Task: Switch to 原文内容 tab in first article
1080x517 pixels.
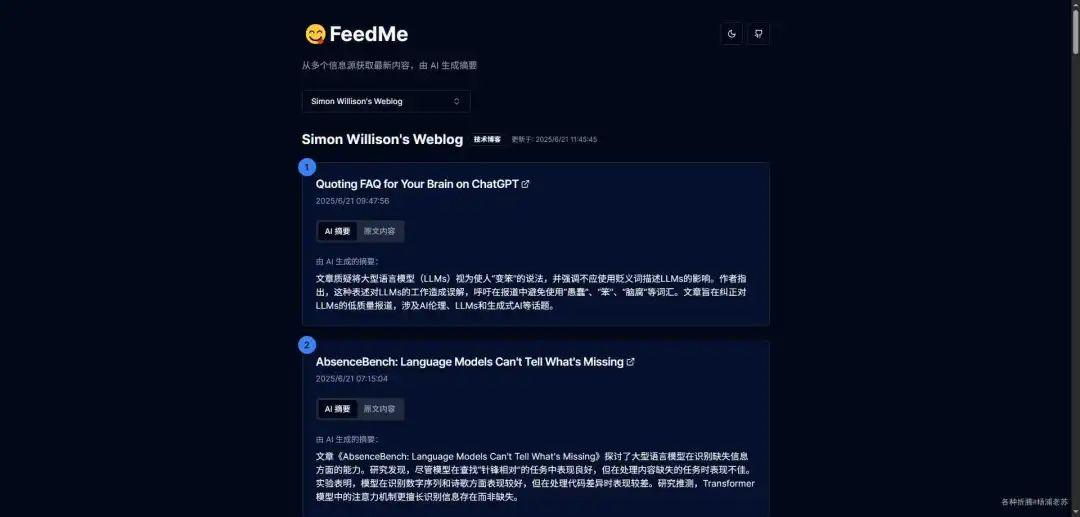Action: (x=380, y=231)
